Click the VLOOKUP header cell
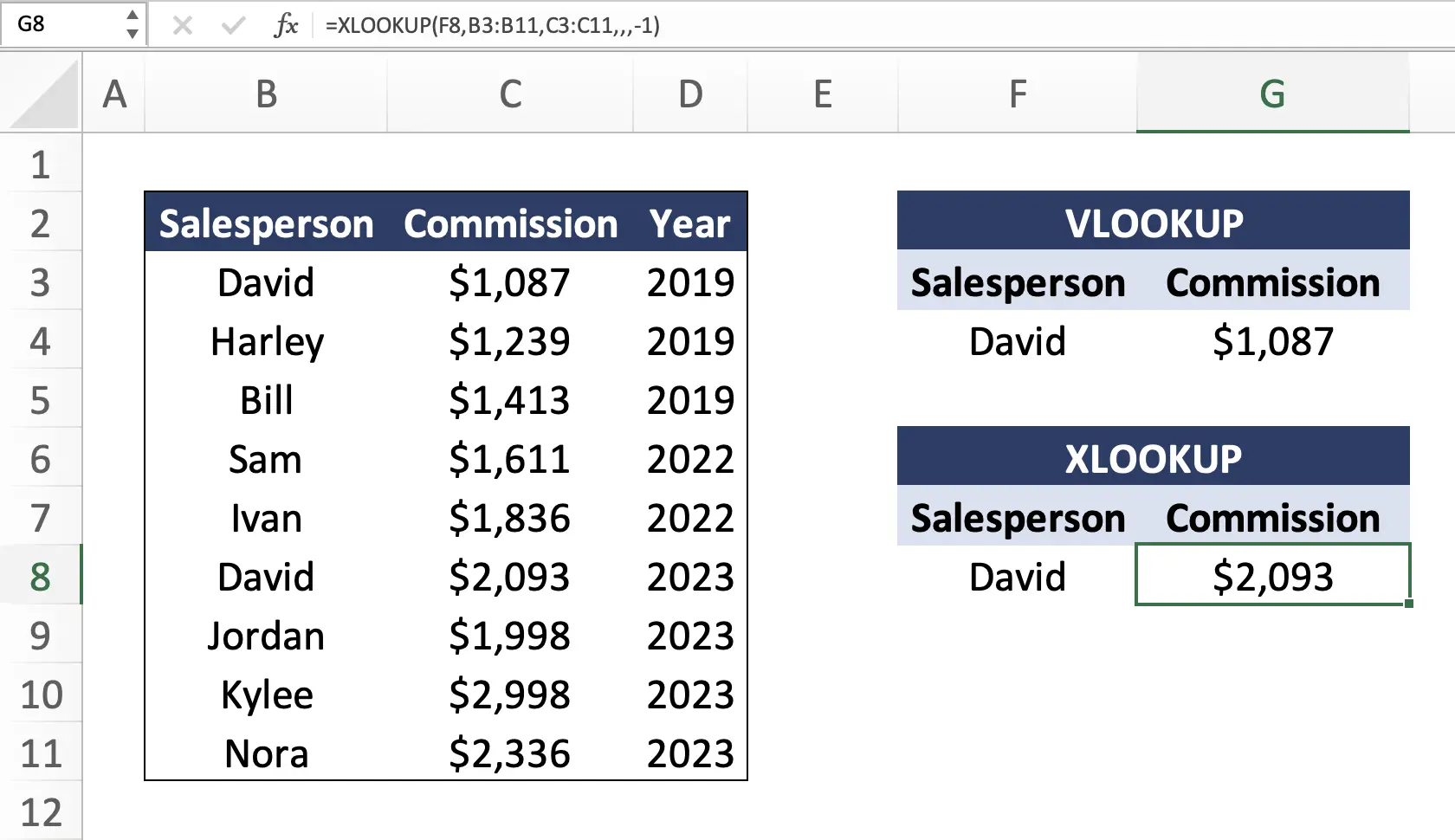This screenshot has width=1455, height=840. (1153, 222)
